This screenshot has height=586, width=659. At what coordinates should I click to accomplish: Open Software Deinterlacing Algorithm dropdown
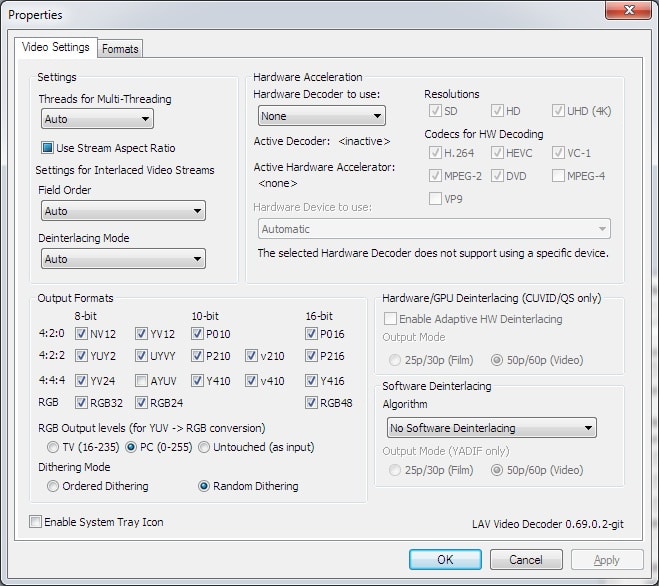[491, 428]
